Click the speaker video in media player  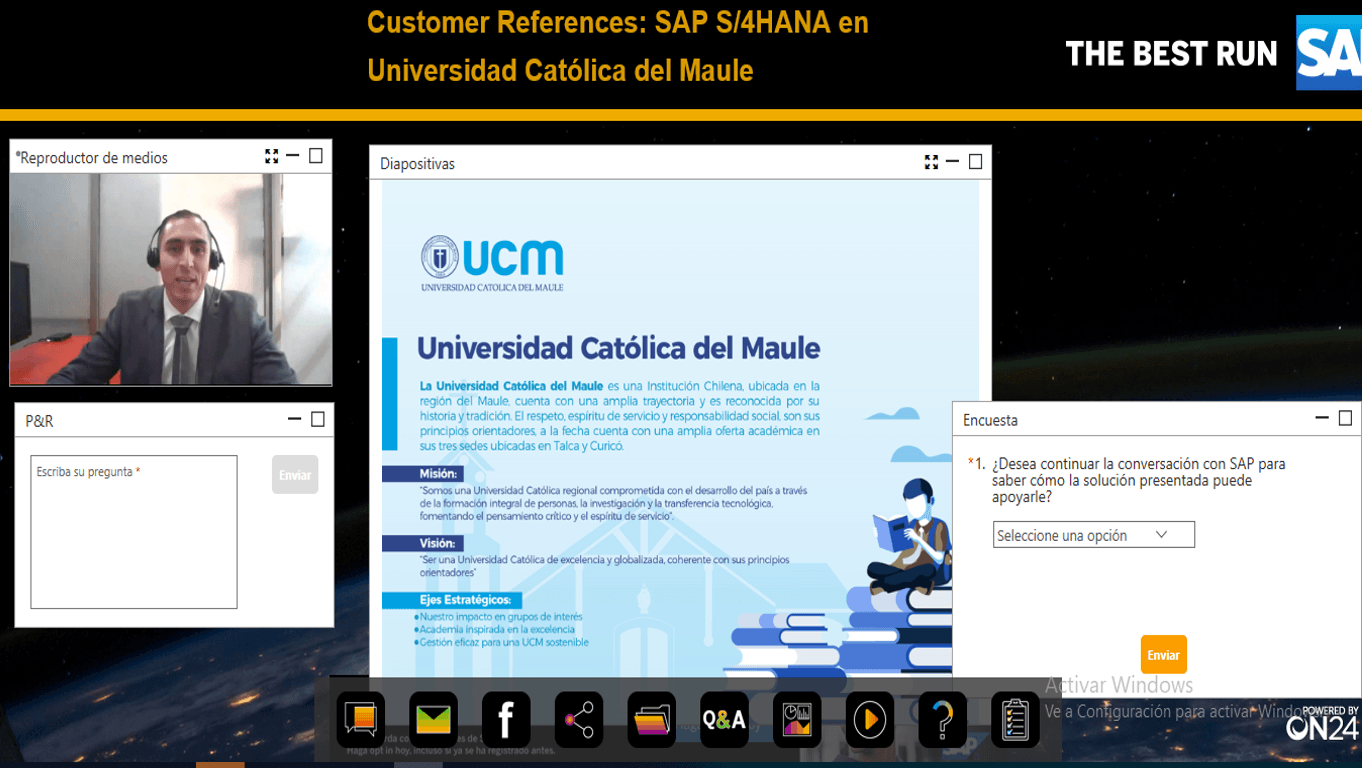point(171,280)
